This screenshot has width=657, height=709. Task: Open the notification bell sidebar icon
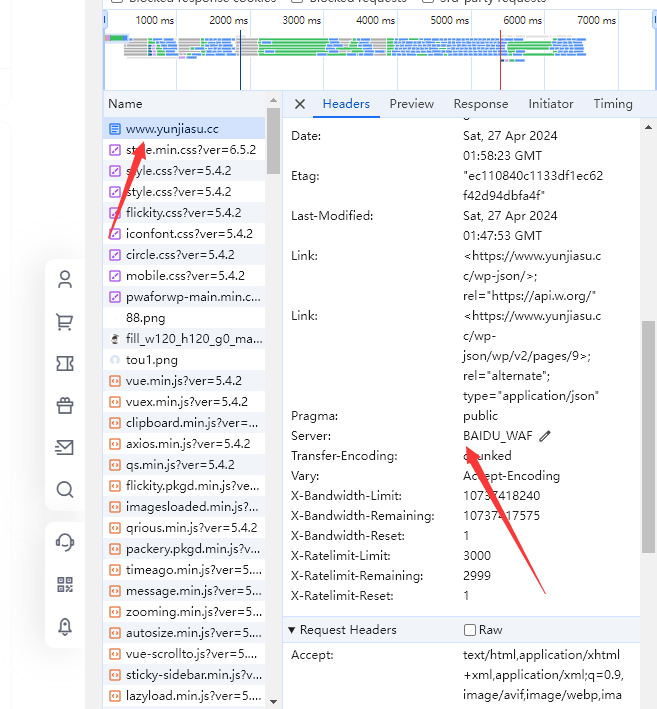point(65,627)
